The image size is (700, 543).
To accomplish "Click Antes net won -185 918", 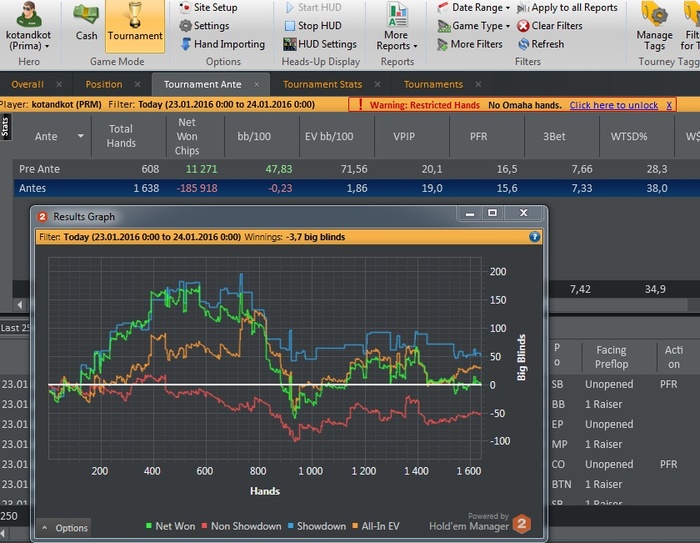I will 197,188.
